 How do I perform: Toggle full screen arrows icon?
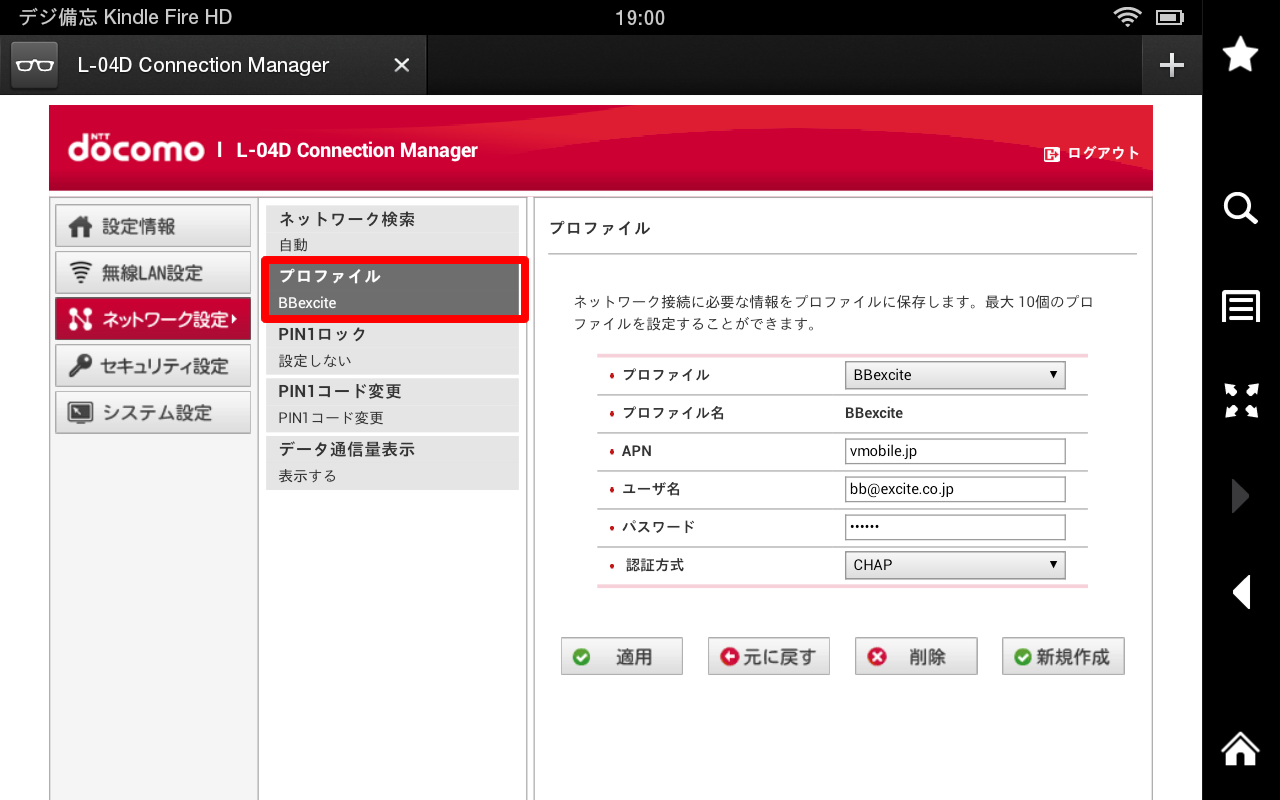click(x=1240, y=400)
